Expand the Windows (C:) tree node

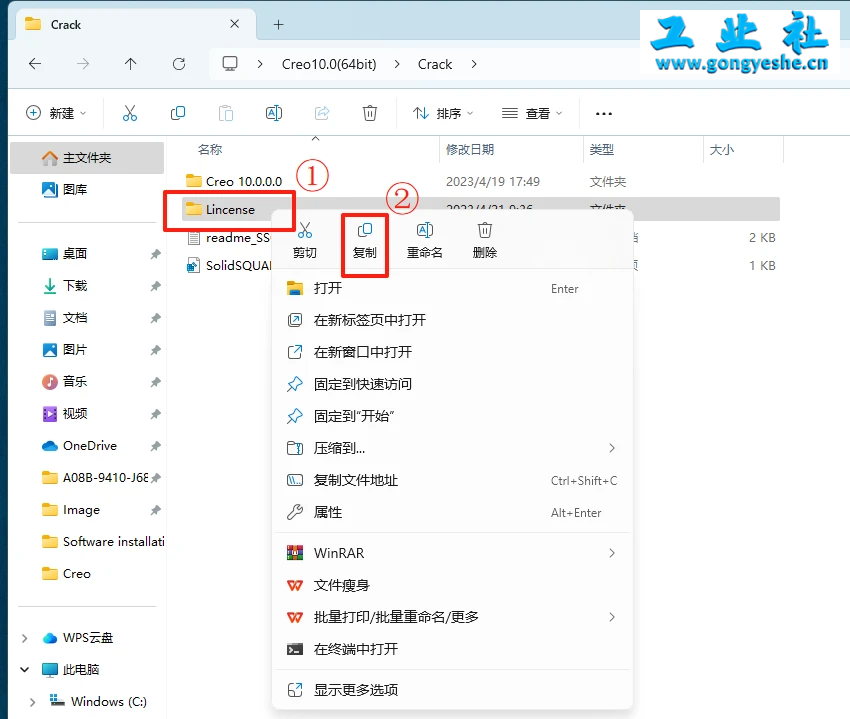[x=33, y=702]
